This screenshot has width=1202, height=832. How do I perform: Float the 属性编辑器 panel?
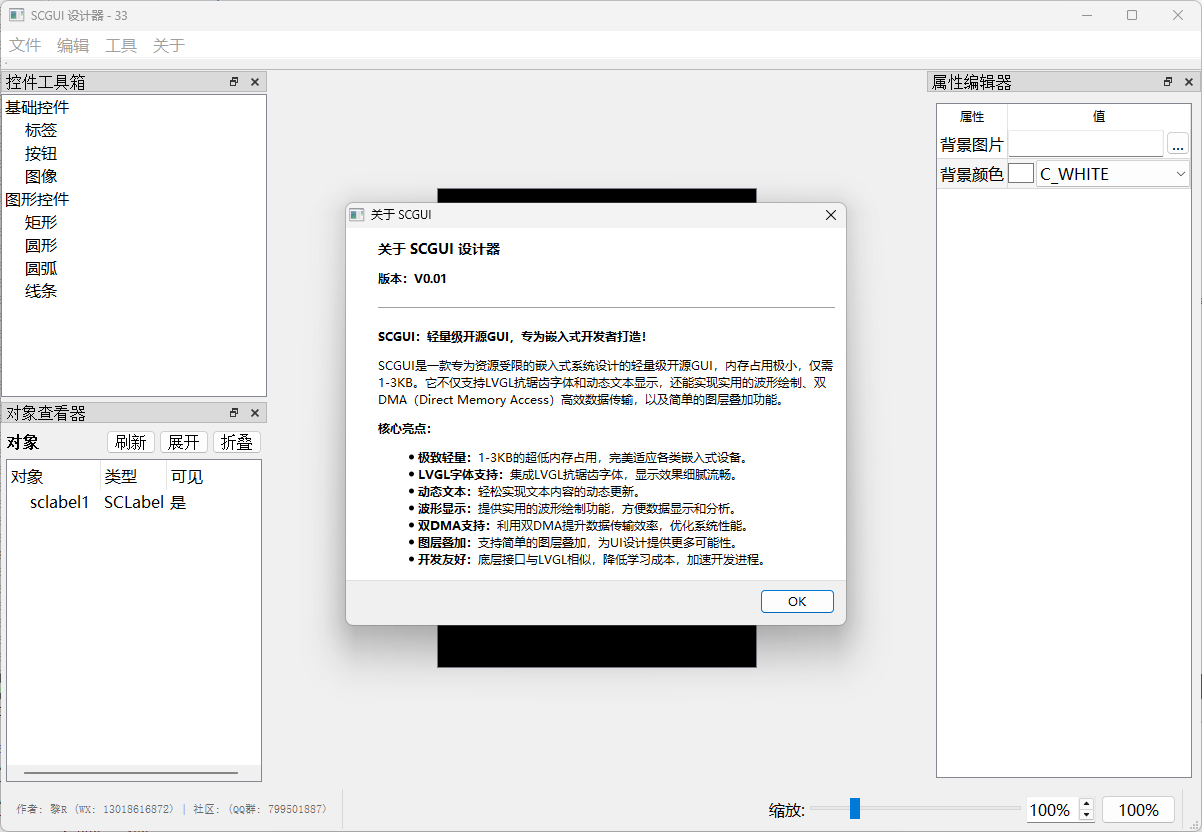pos(1168,82)
